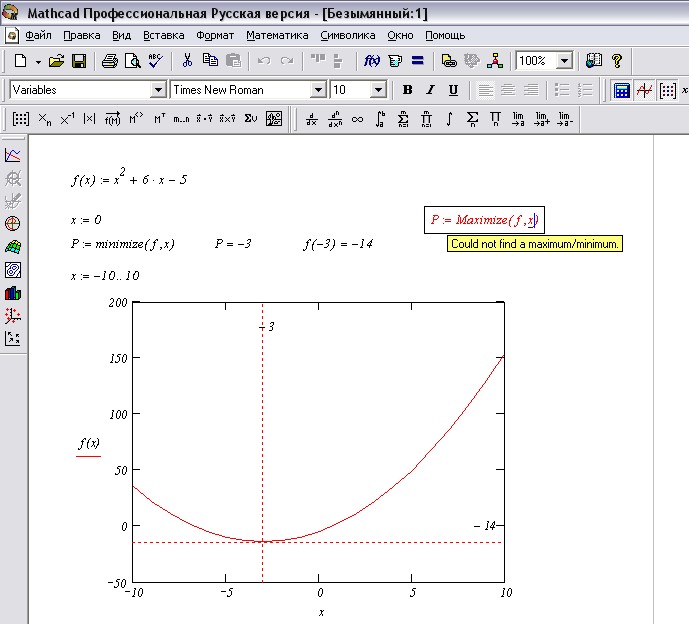Insert a vector field plot
Image resolution: width=689 pixels, height=624 pixels.
click(x=13, y=338)
